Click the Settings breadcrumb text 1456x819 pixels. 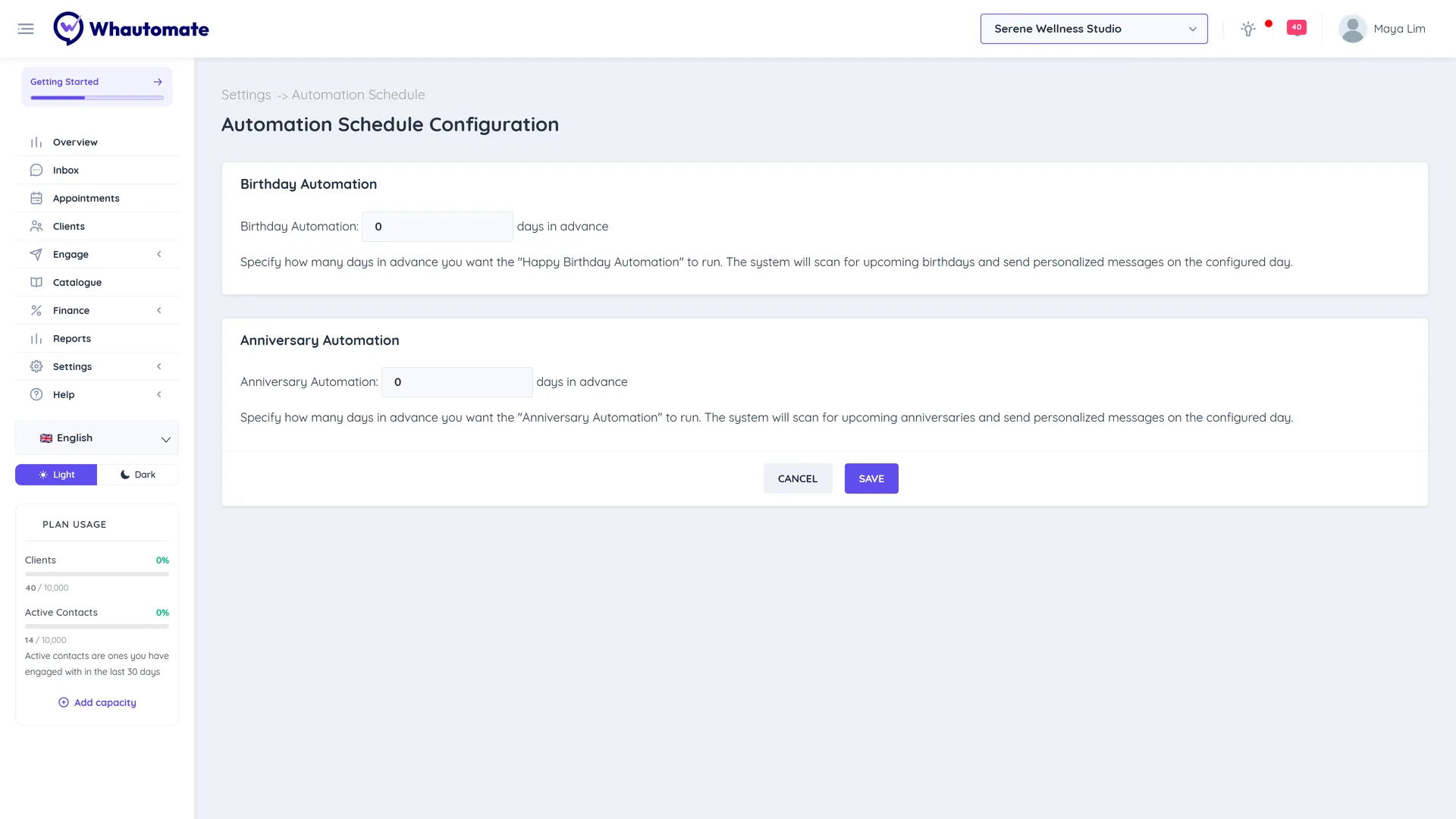(246, 95)
